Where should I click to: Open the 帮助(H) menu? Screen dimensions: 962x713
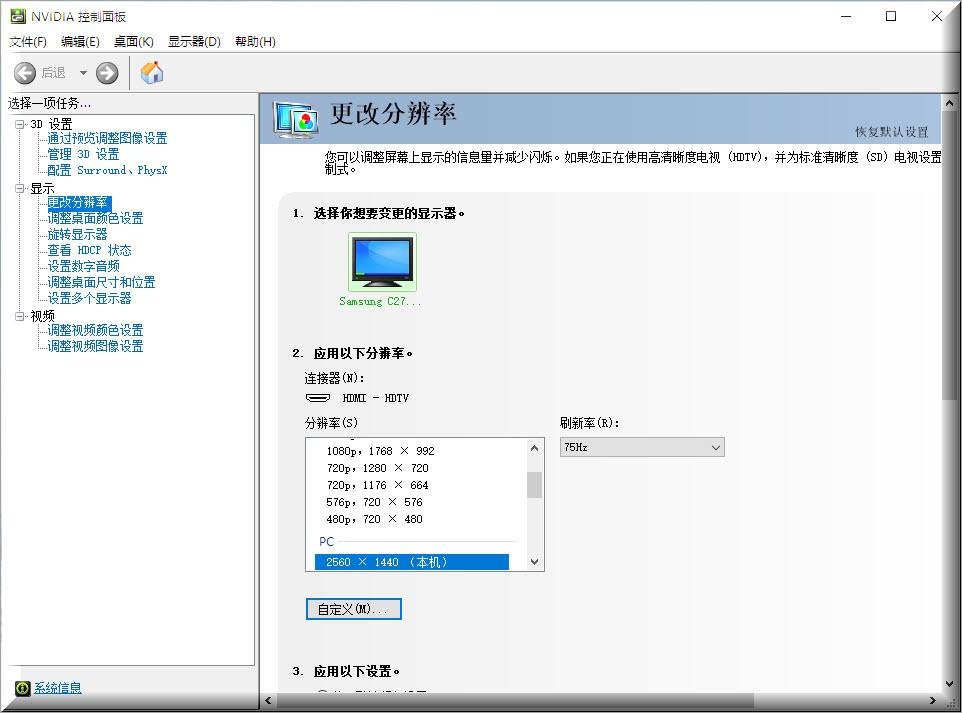255,42
